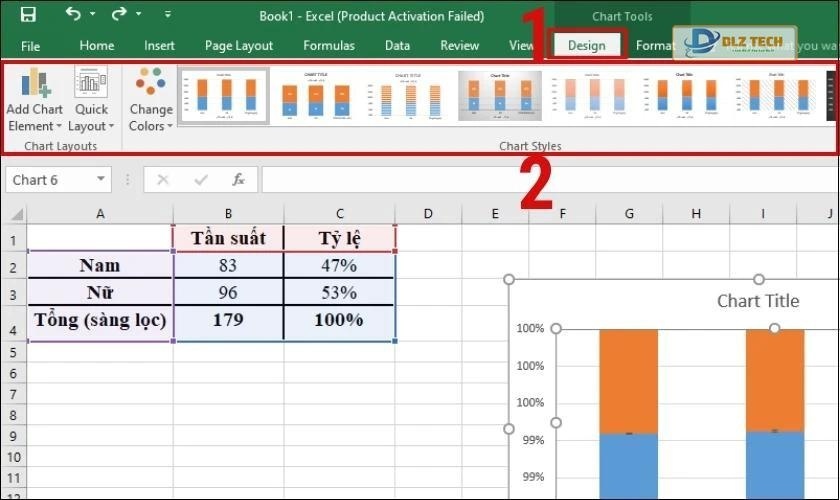Click the Redo arrow icon
Image resolution: width=840 pixels, height=500 pixels.
click(x=119, y=15)
